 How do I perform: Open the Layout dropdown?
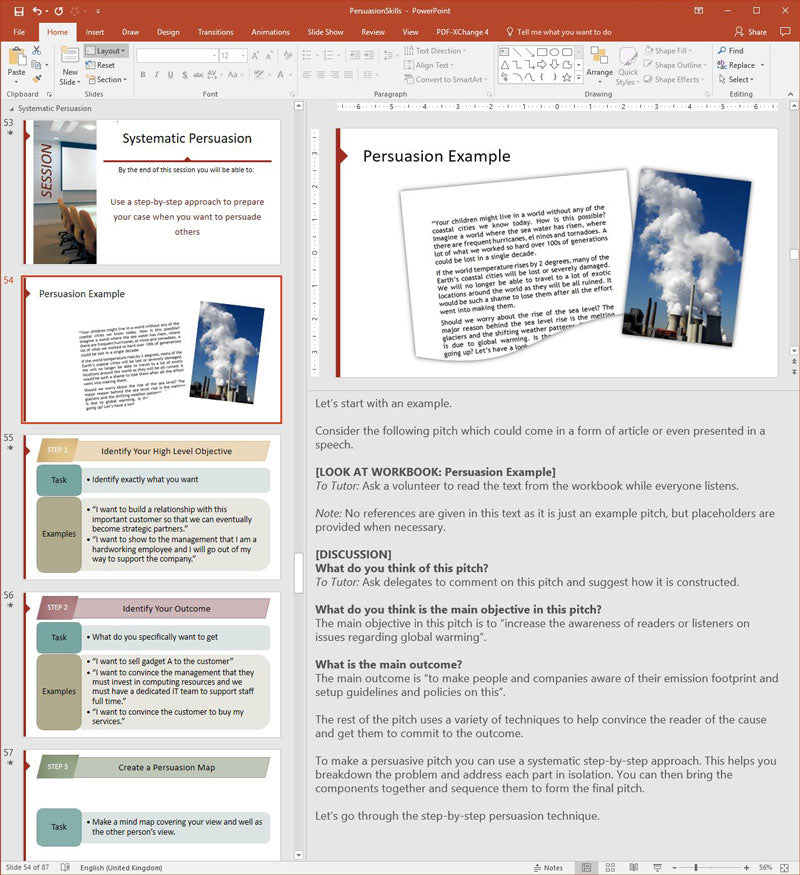point(106,51)
